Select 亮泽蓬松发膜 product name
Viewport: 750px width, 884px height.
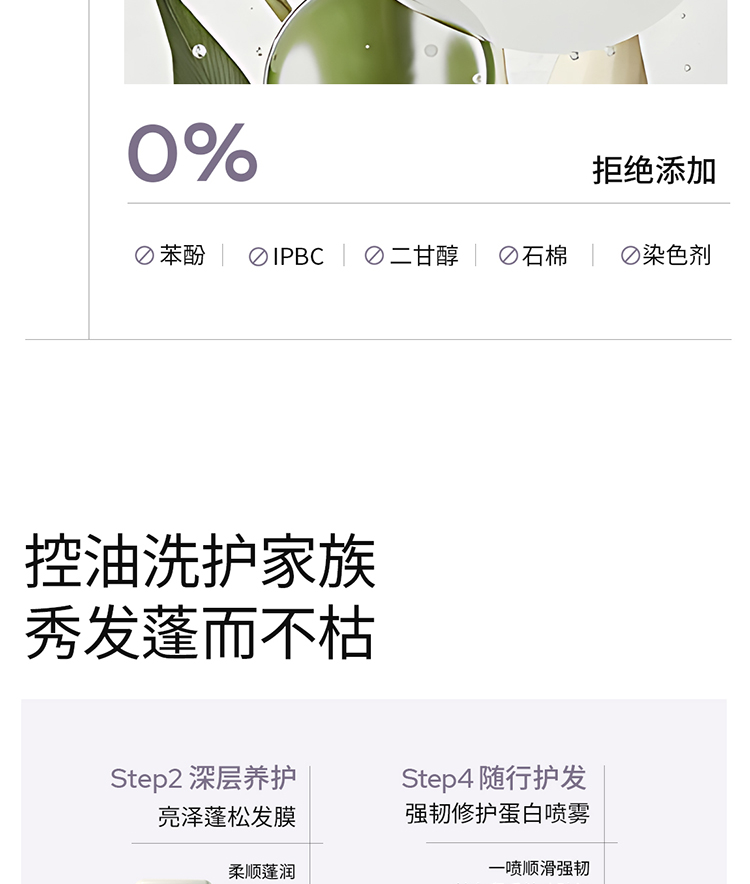click(227, 817)
